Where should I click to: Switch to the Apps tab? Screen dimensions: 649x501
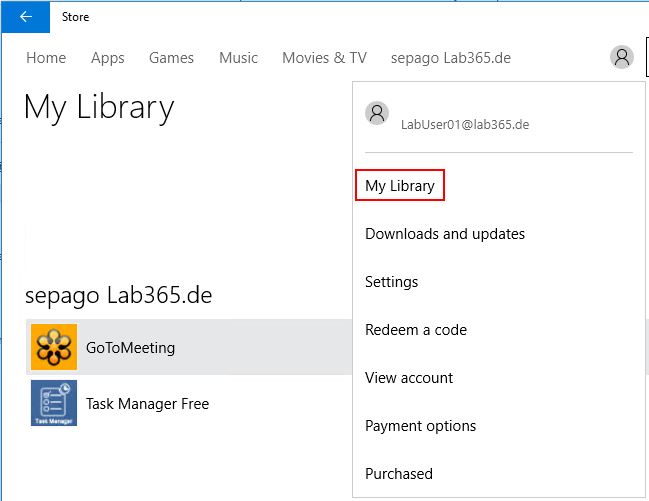point(108,58)
